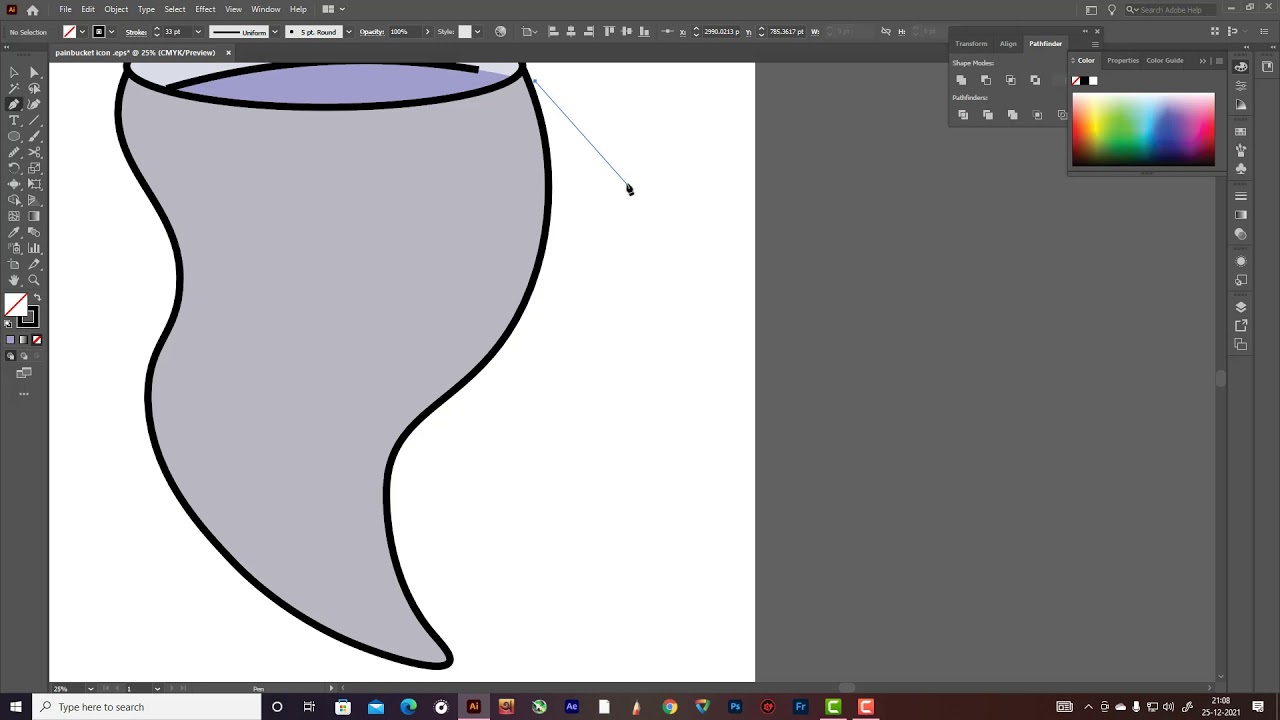
Task: Select the Scissors tool
Action: [34, 152]
